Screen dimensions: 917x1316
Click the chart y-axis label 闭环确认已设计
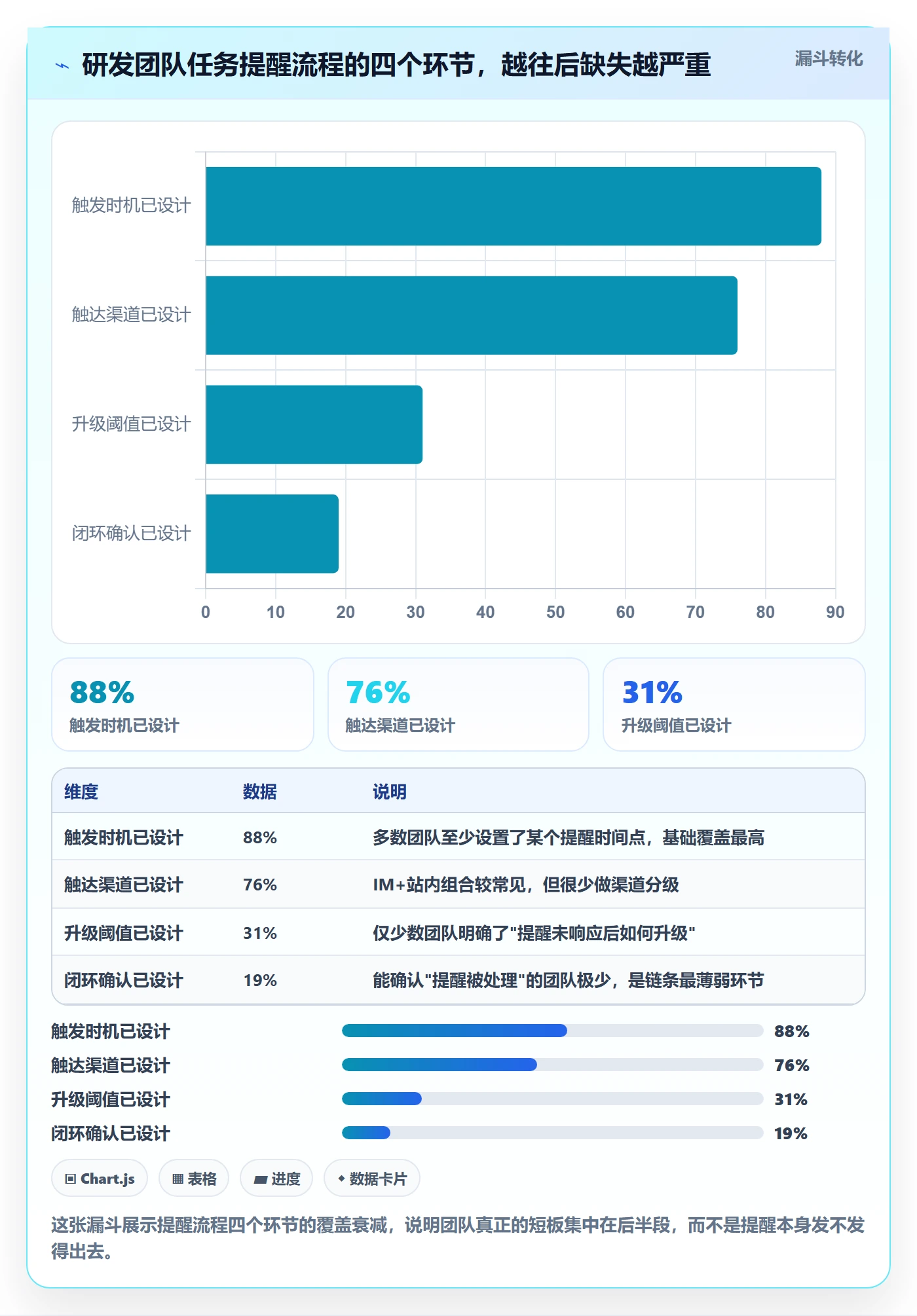click(x=131, y=534)
